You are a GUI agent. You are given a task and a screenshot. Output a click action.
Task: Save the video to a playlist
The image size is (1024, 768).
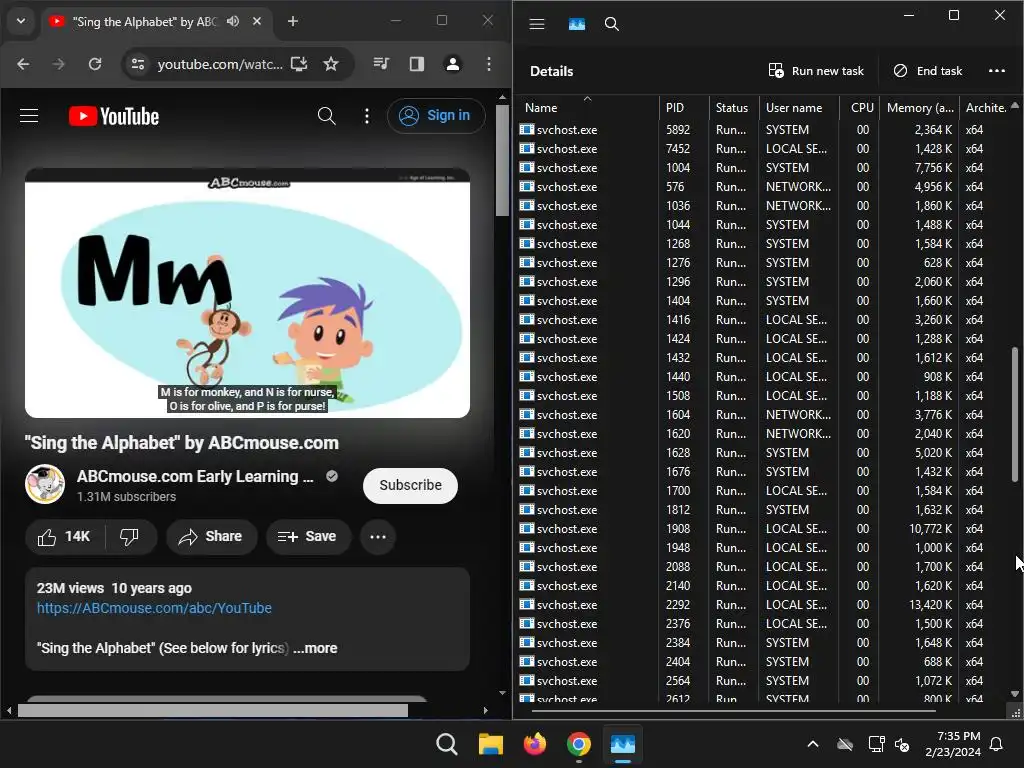pyautogui.click(x=308, y=537)
